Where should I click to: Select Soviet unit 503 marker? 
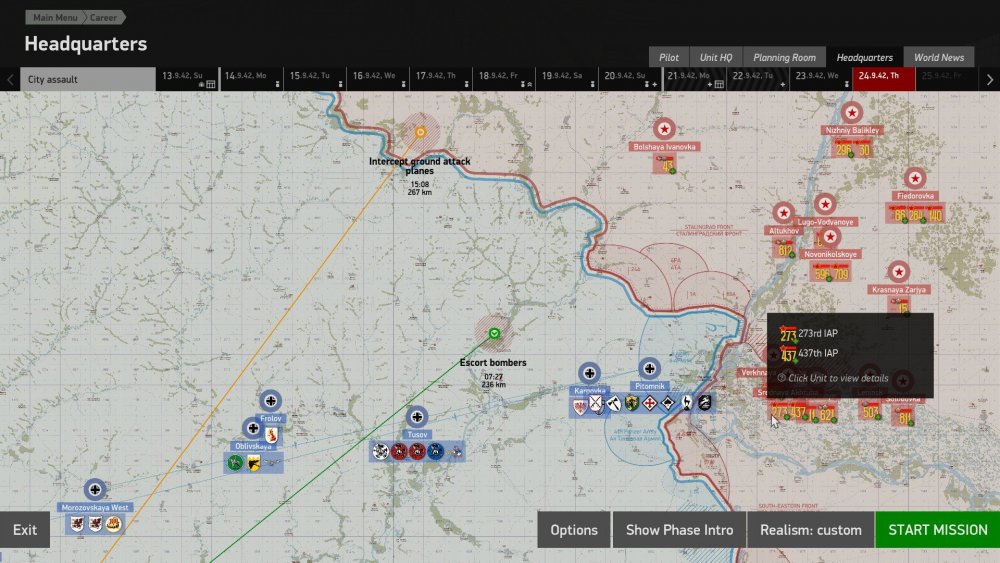(x=871, y=412)
